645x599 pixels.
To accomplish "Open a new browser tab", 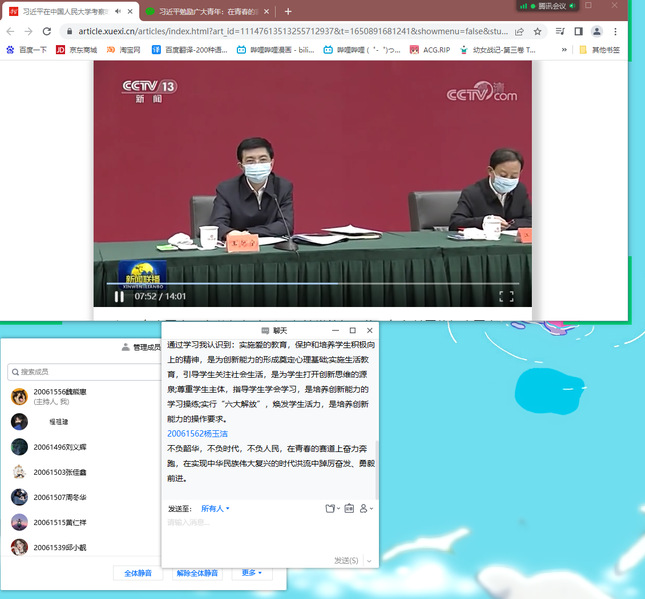I will 288,11.
